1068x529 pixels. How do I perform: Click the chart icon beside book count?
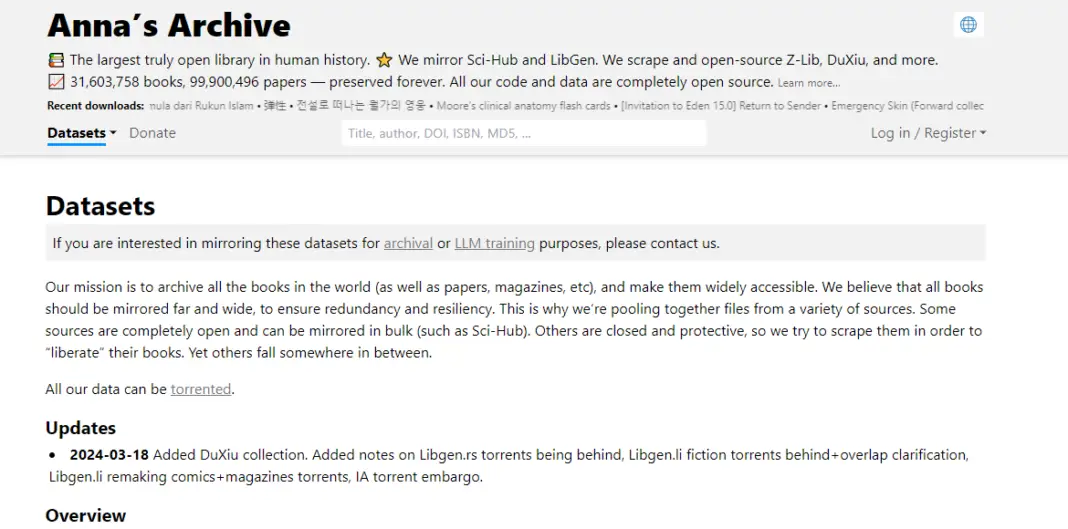(56, 82)
